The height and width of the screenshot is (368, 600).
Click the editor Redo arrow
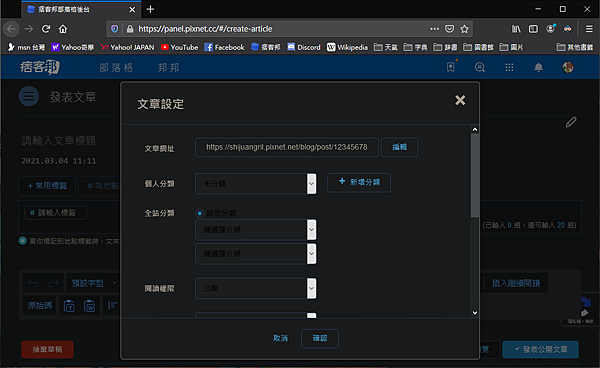coord(53,283)
